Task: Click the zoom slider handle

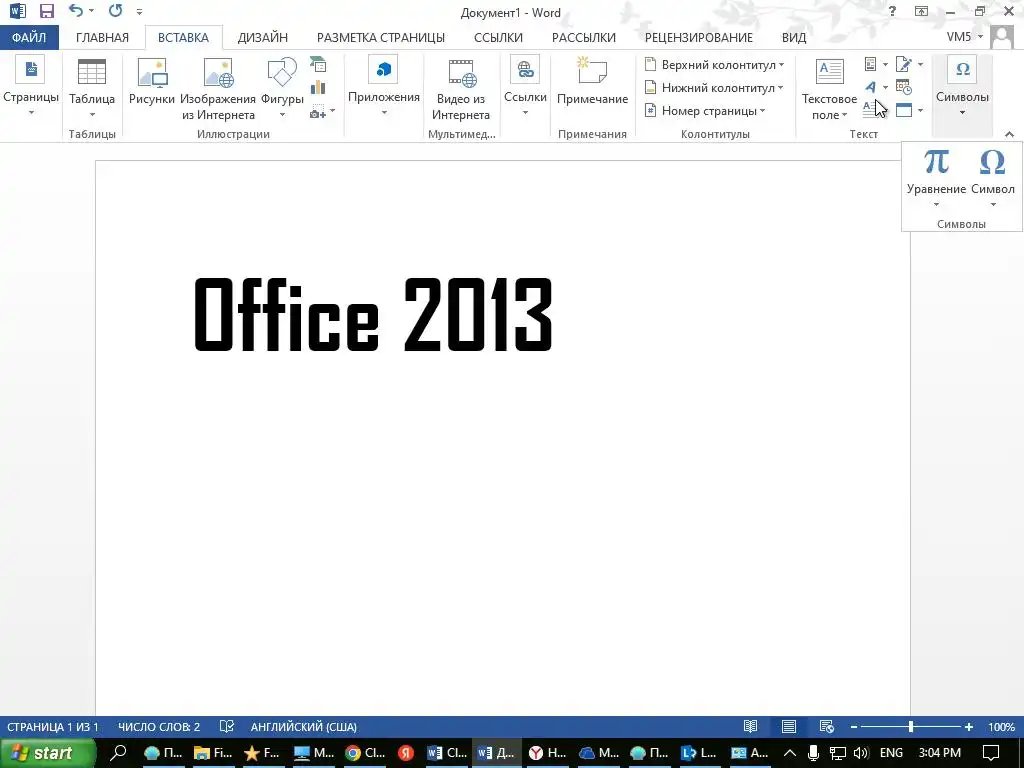Action: (910, 727)
